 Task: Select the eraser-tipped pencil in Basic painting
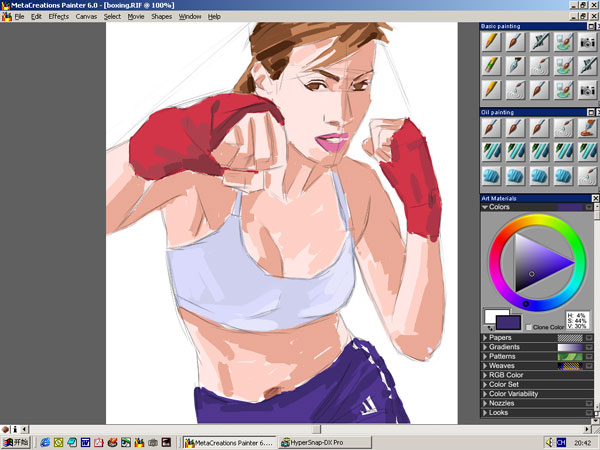point(491,65)
